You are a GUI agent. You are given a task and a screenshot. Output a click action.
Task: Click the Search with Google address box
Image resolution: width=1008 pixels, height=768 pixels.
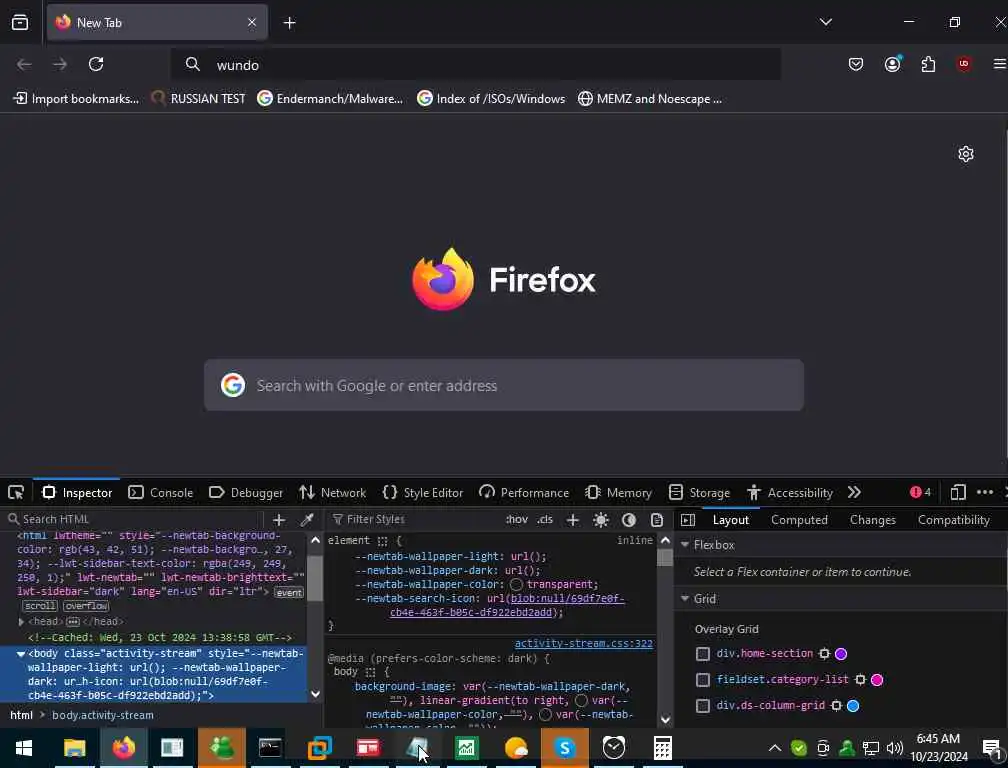503,386
